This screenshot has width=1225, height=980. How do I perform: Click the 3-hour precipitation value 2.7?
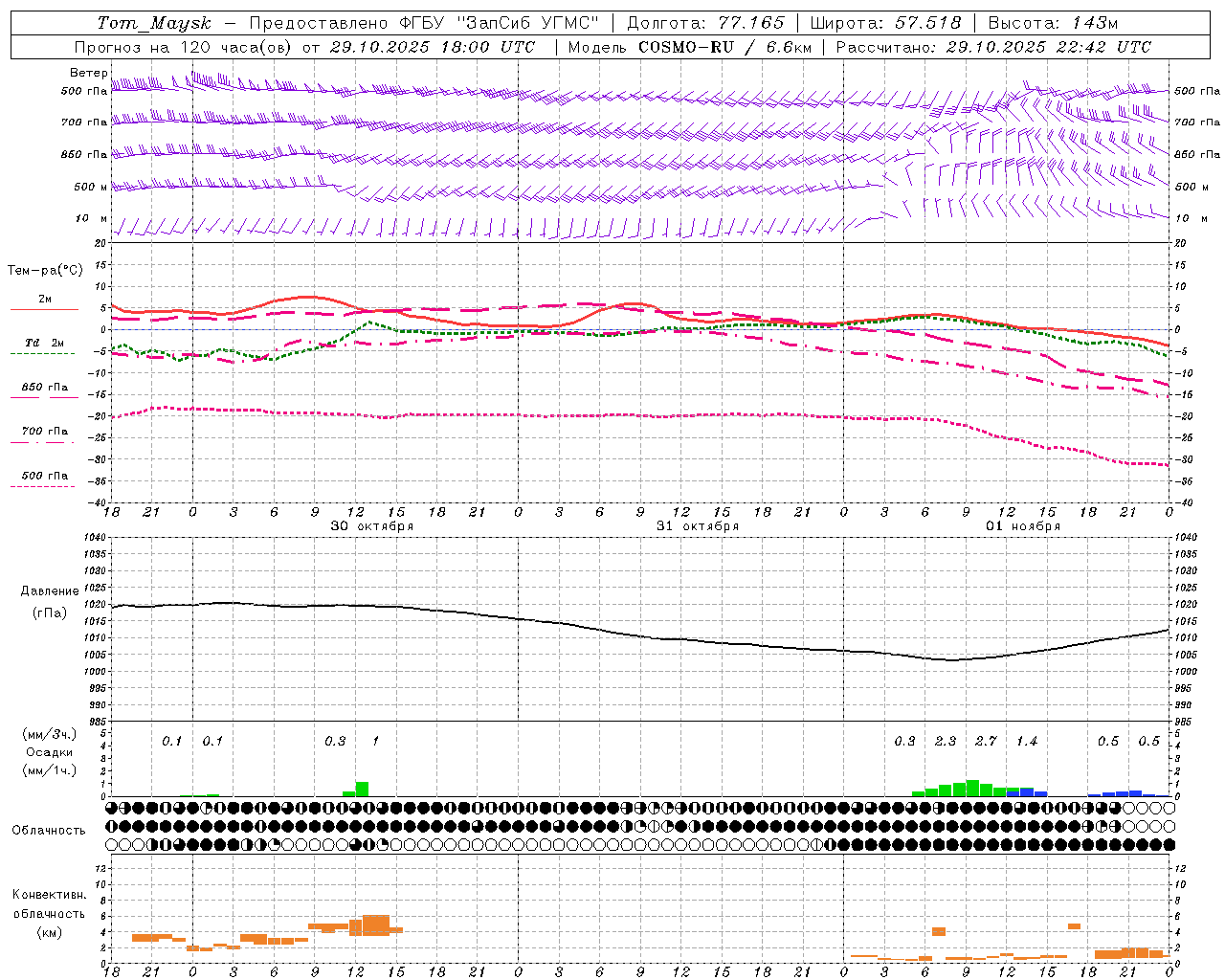pyautogui.click(x=986, y=742)
